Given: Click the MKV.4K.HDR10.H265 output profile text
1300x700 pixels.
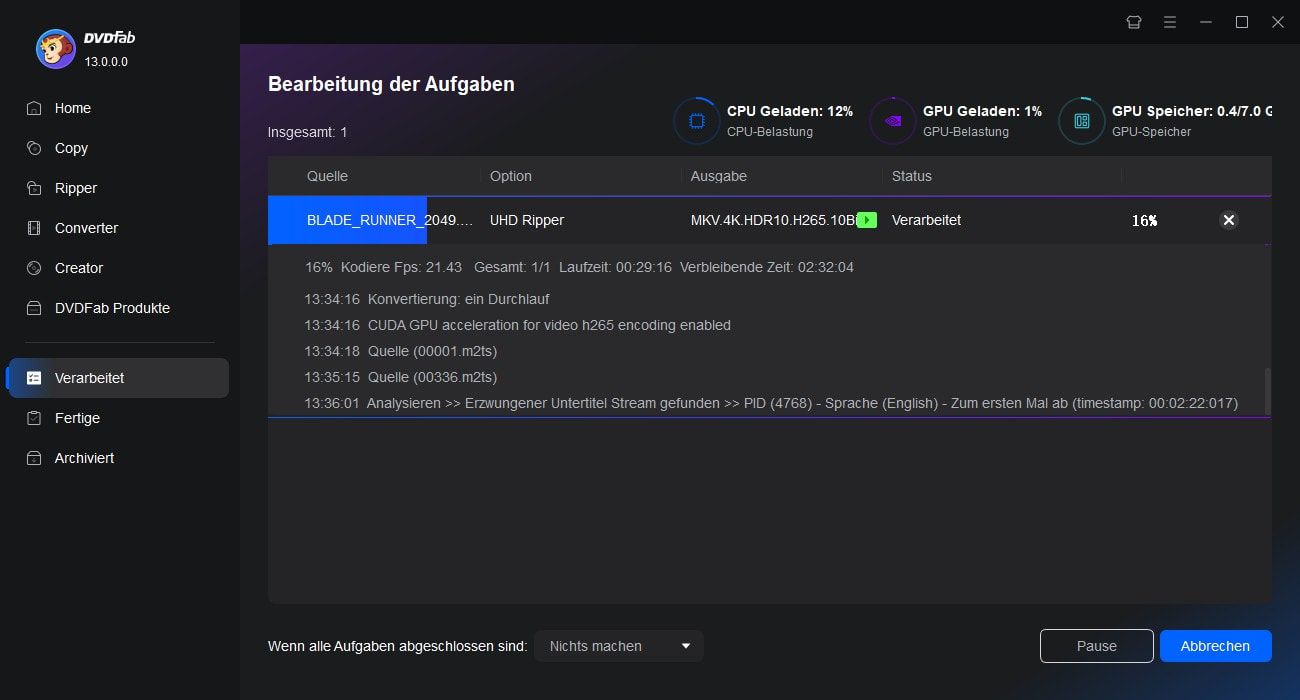Looking at the screenshot, I should [773, 220].
